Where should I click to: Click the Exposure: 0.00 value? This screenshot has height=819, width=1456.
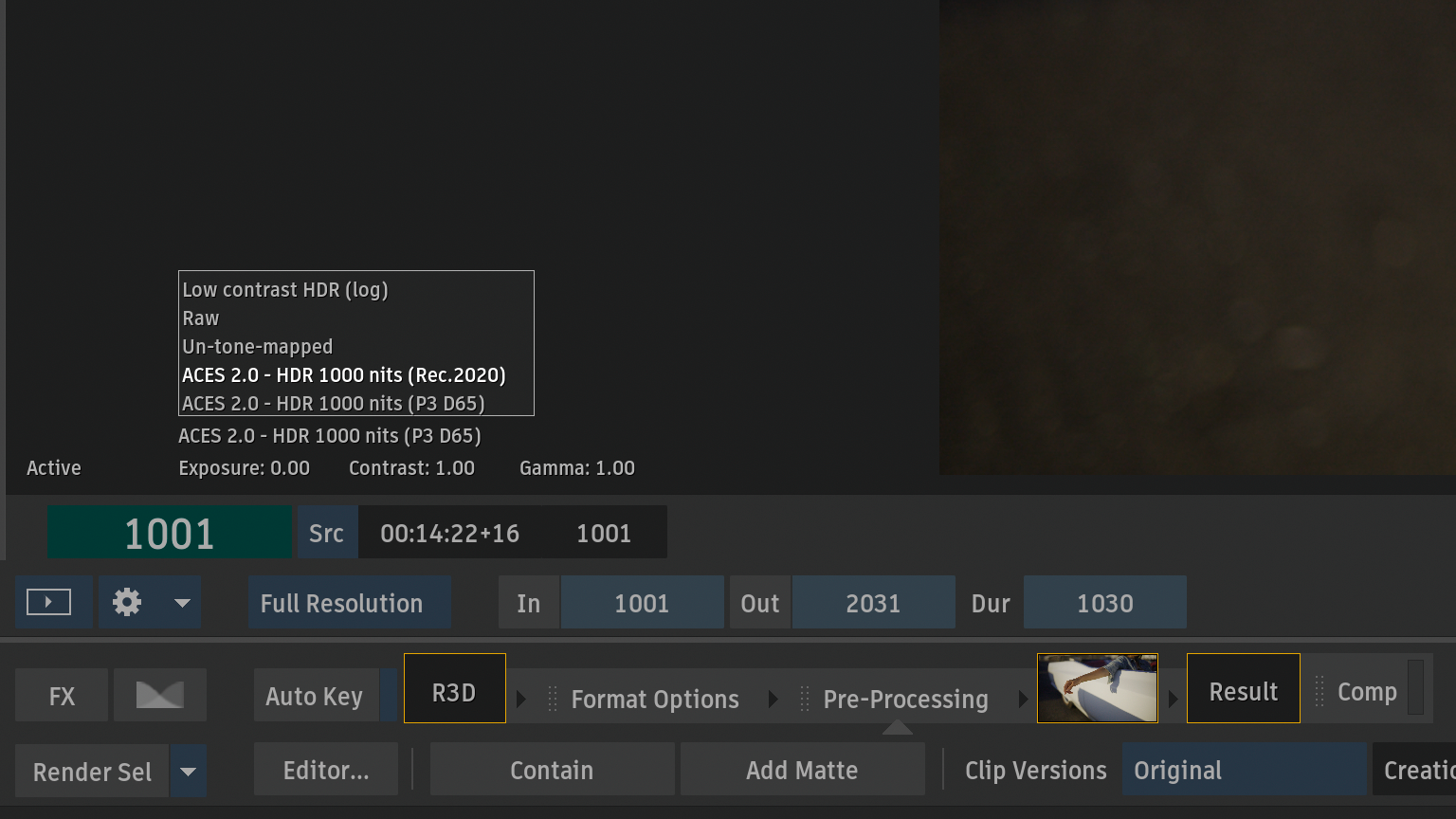[x=245, y=468]
